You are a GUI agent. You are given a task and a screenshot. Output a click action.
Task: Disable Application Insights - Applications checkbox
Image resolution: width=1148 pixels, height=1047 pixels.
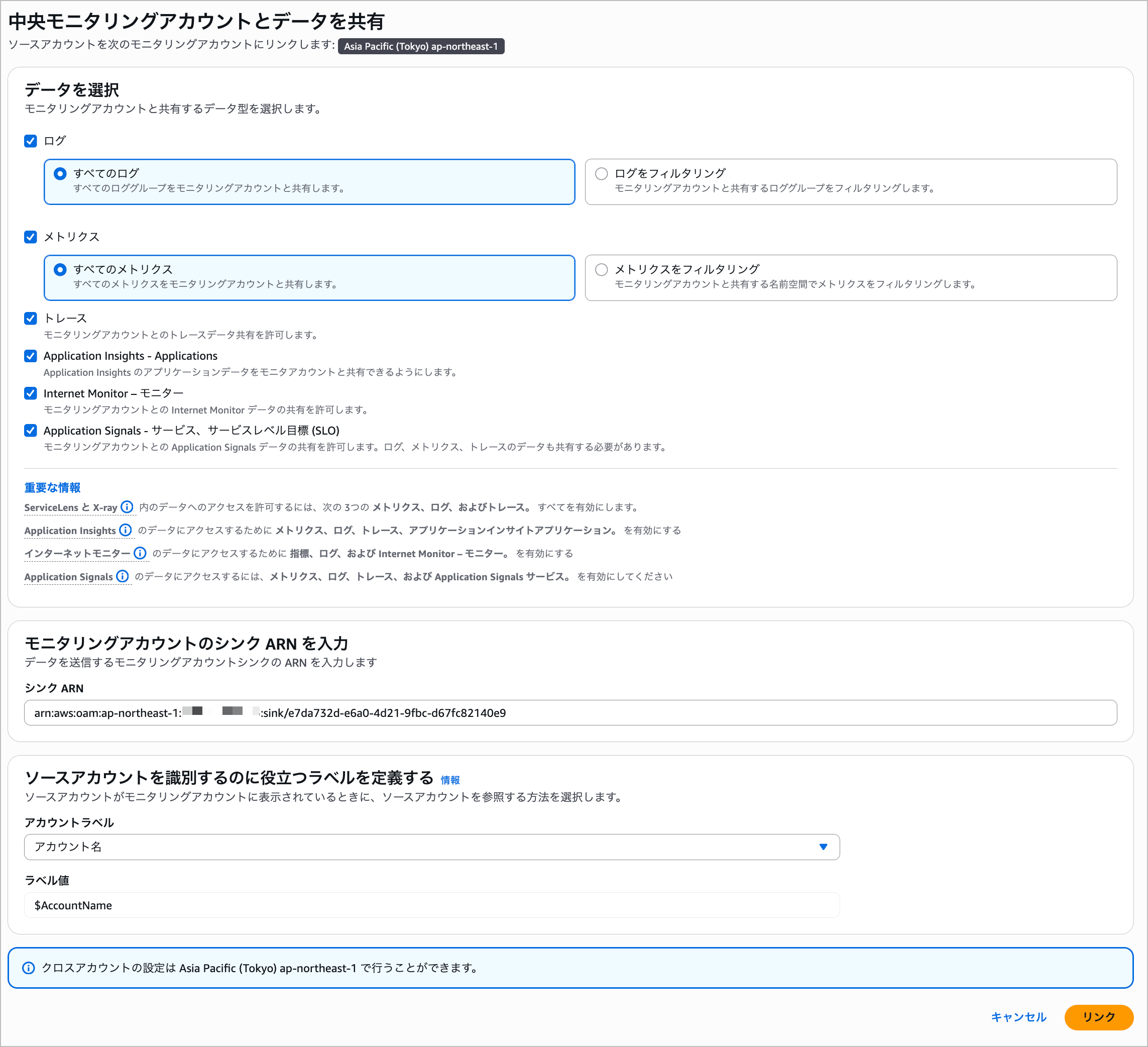click(x=31, y=356)
